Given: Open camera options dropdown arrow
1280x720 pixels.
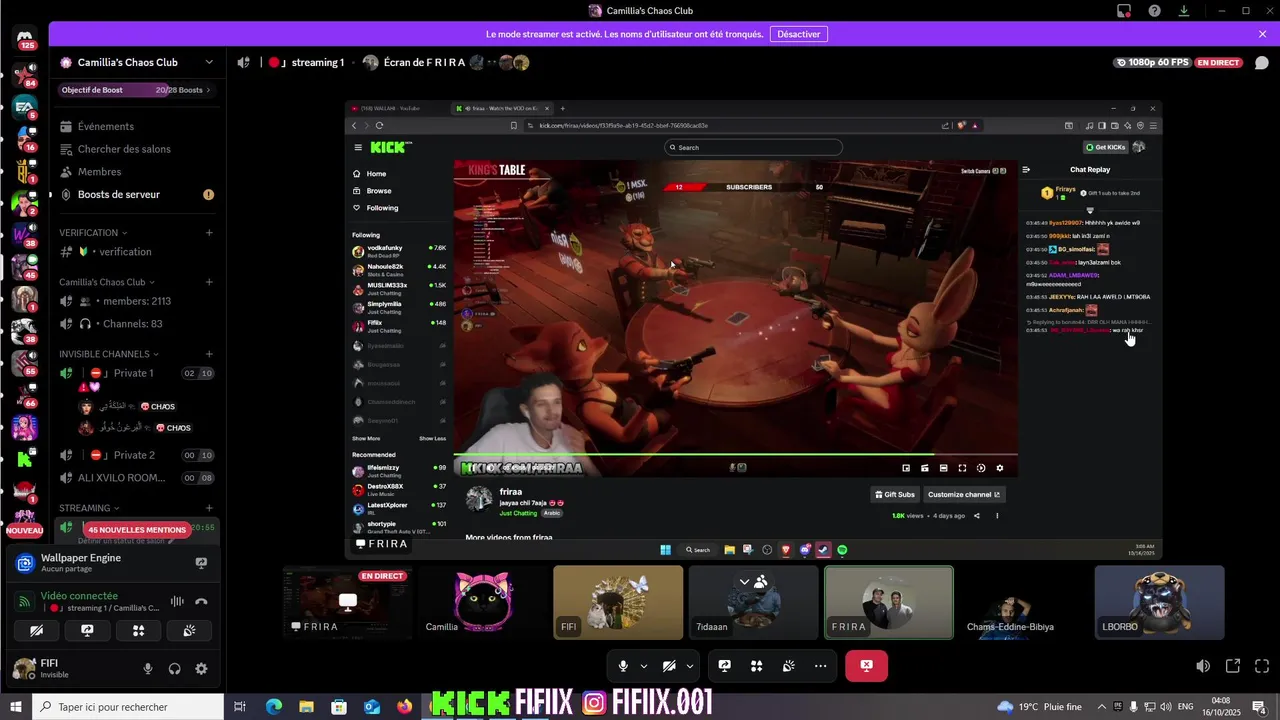Looking at the screenshot, I should (690, 666).
